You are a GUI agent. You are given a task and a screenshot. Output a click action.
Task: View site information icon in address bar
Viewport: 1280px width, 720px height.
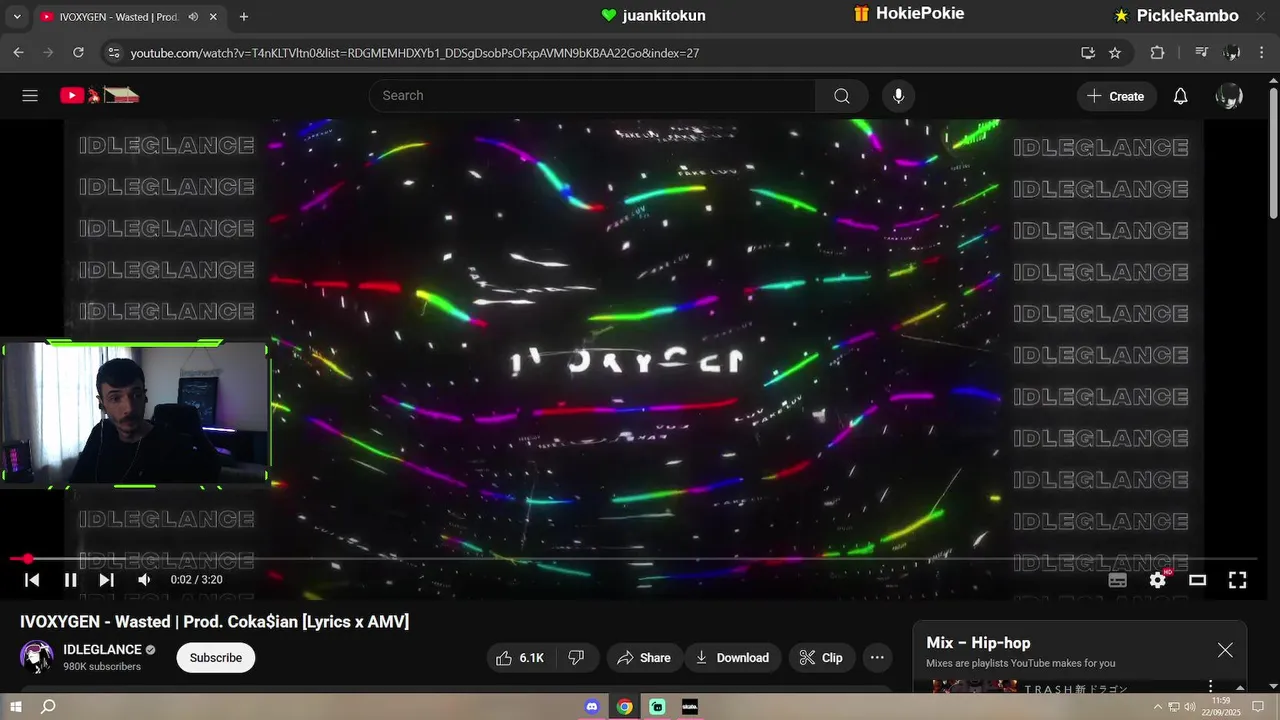click(113, 53)
